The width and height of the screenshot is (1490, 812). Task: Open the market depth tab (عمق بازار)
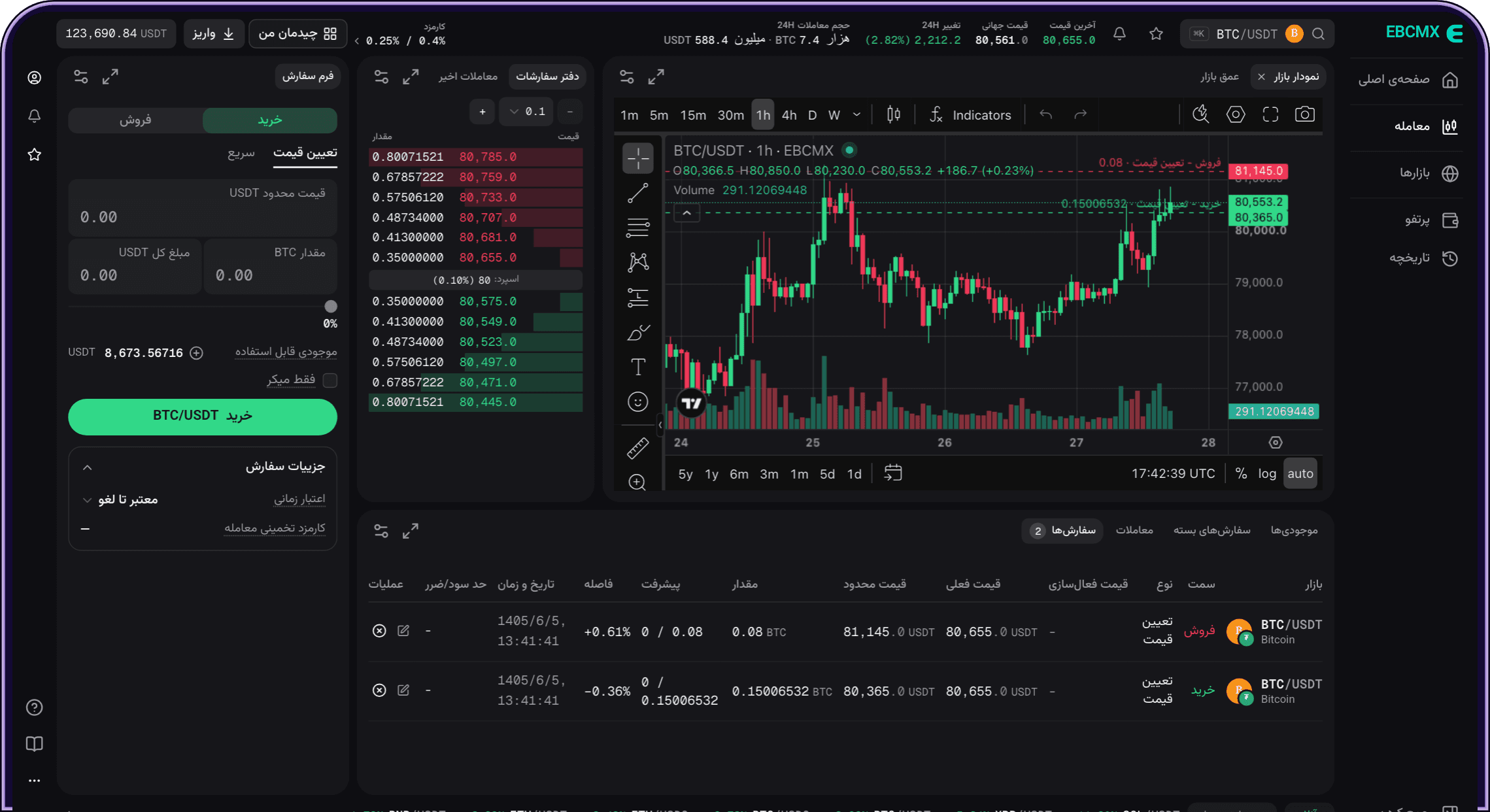pos(1219,76)
